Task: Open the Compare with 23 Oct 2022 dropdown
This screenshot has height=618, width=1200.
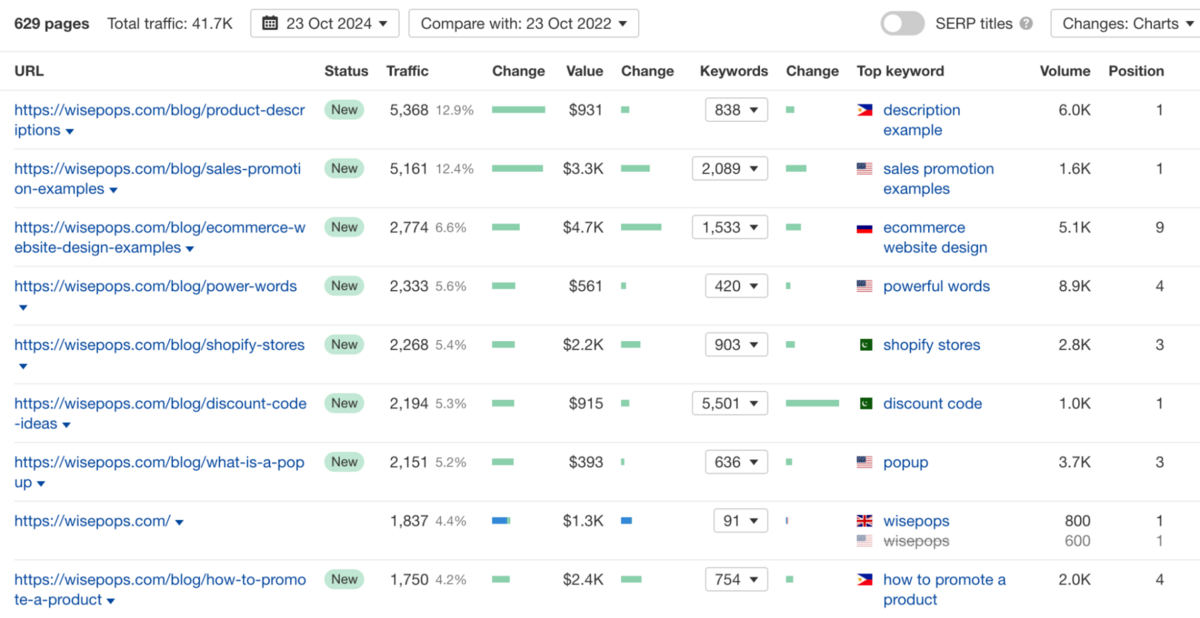Action: coord(524,24)
